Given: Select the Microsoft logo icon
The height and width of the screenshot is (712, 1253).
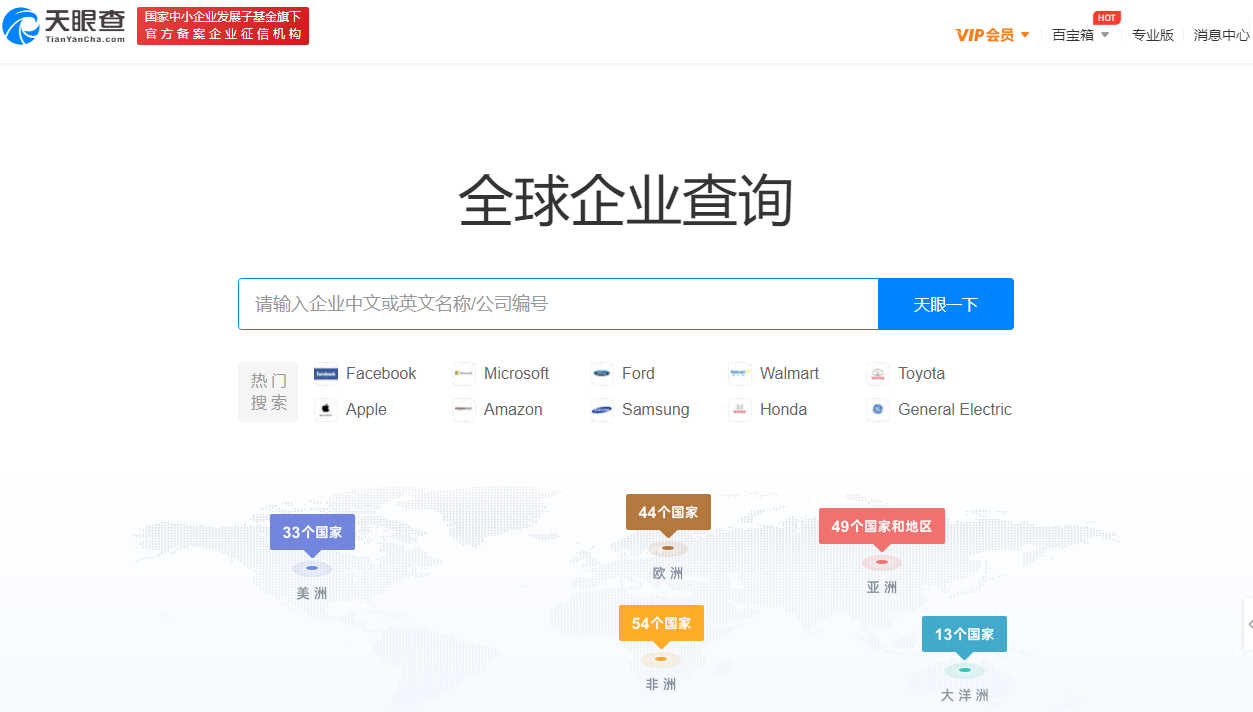Looking at the screenshot, I should tap(464, 374).
